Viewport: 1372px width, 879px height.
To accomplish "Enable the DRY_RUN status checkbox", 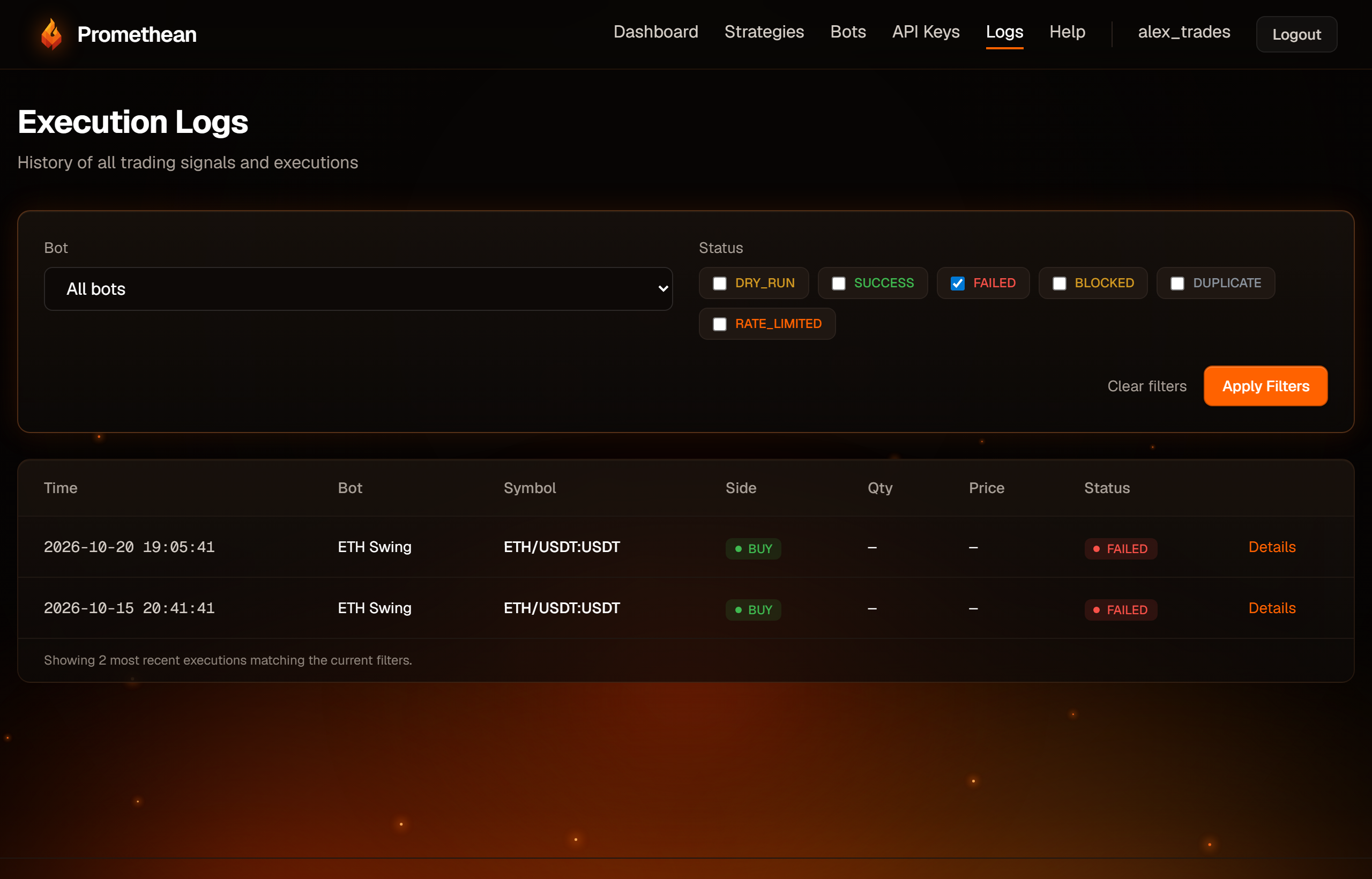I will pyautogui.click(x=720, y=283).
